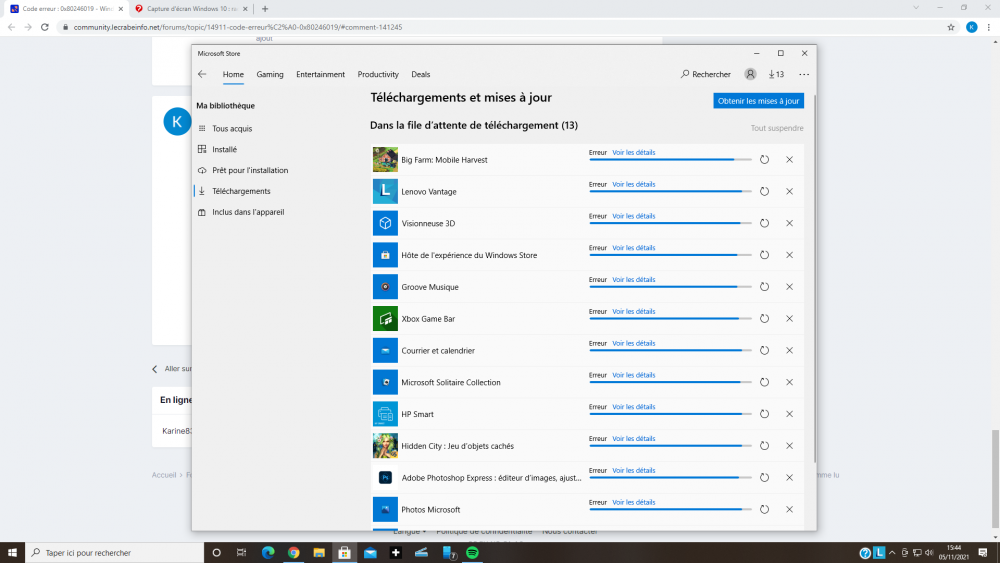1000x563 pixels.
Task: Open the Microsoft Store user account icon
Action: tap(751, 74)
